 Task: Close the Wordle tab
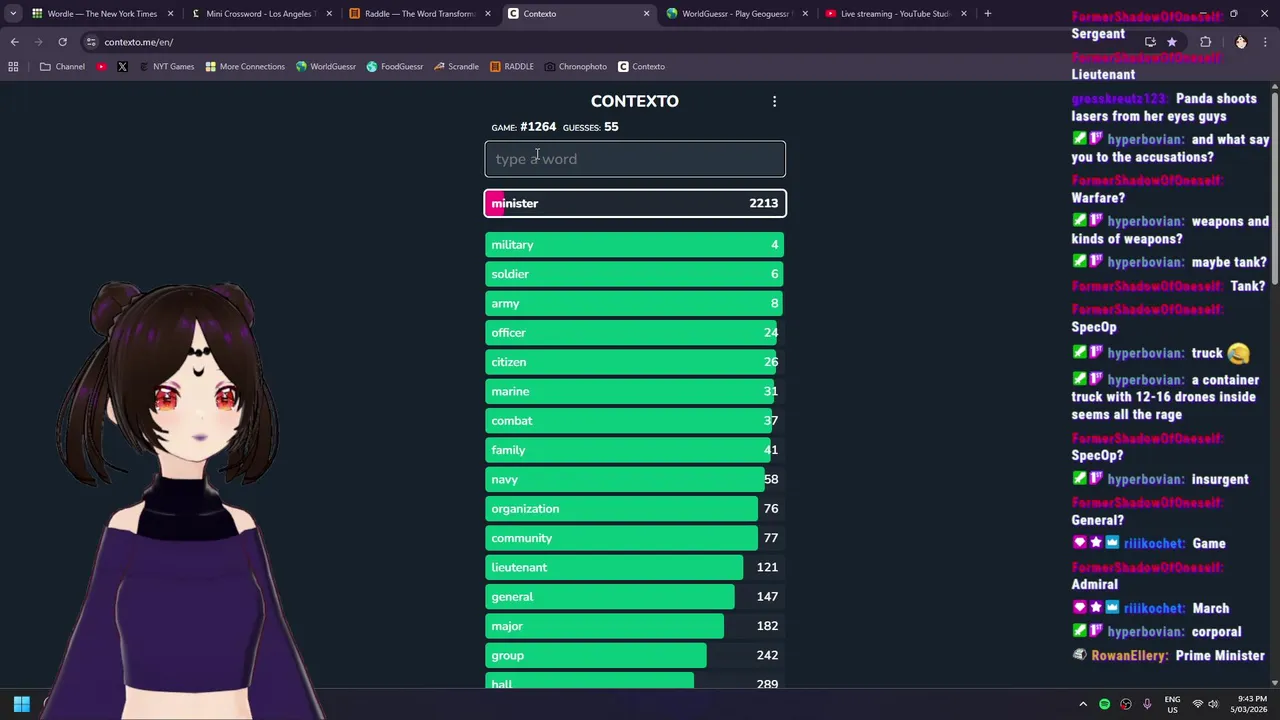[171, 14]
